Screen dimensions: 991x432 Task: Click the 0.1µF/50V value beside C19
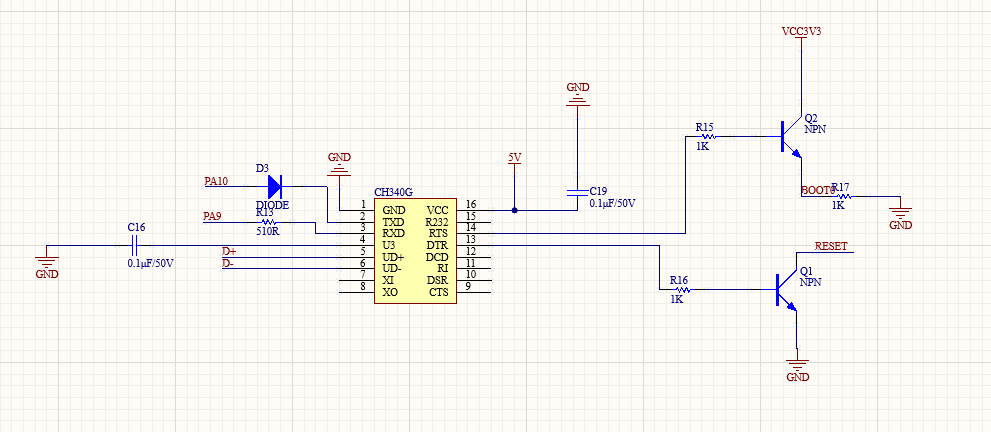pyautogui.click(x=612, y=203)
